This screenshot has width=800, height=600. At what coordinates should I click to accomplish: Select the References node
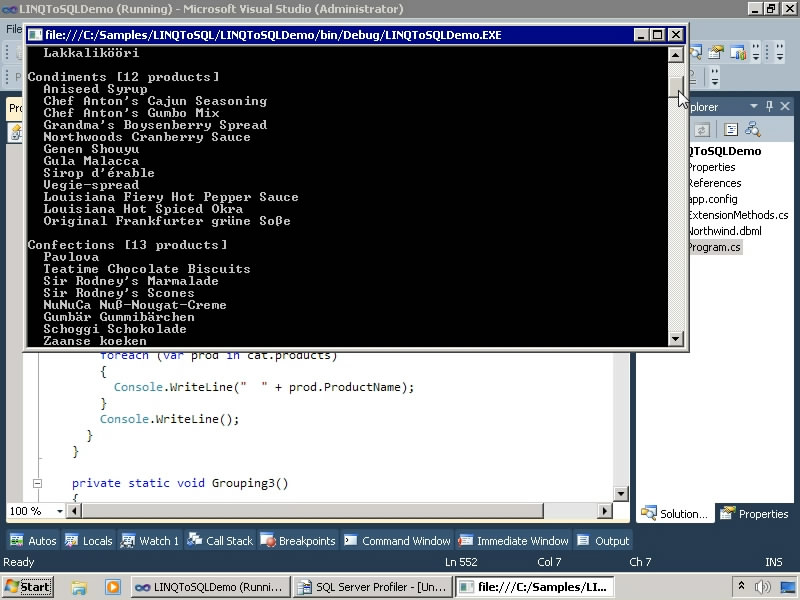pos(714,183)
